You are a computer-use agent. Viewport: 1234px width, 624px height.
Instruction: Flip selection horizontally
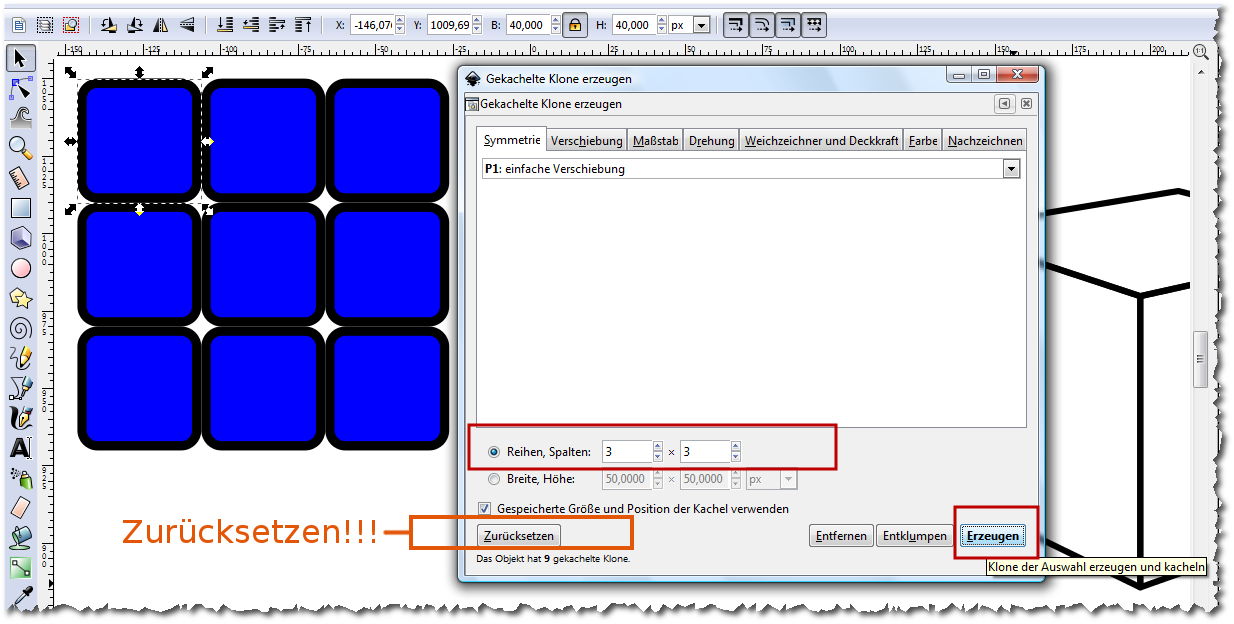click(x=160, y=24)
